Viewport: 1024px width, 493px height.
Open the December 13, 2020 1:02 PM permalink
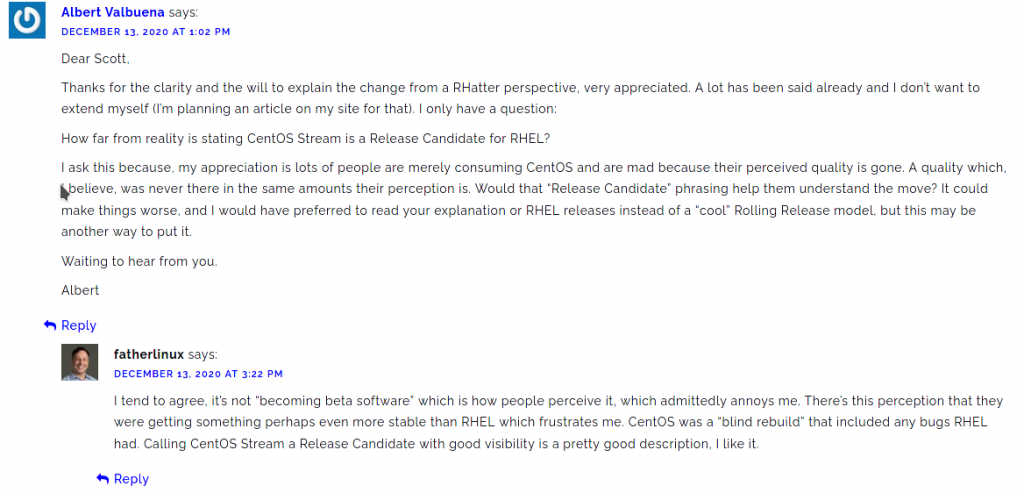point(146,31)
